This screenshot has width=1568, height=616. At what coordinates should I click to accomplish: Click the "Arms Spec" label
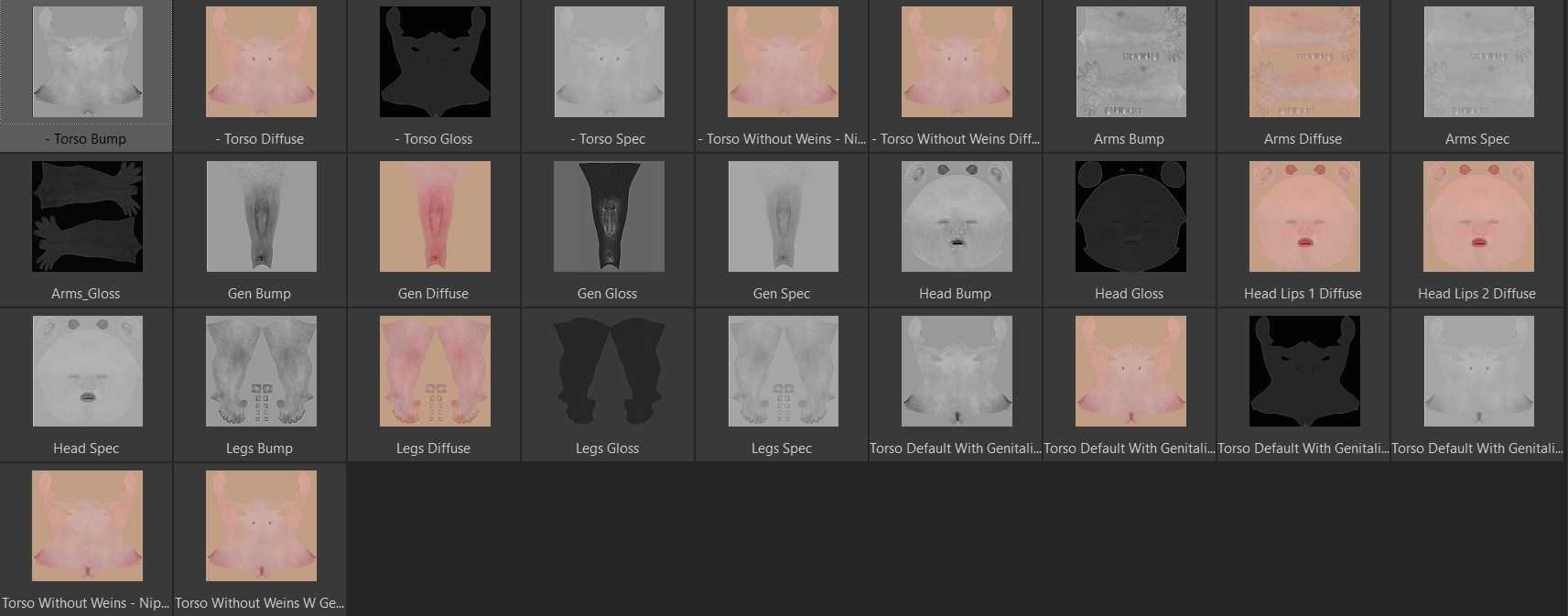pyautogui.click(x=1477, y=139)
